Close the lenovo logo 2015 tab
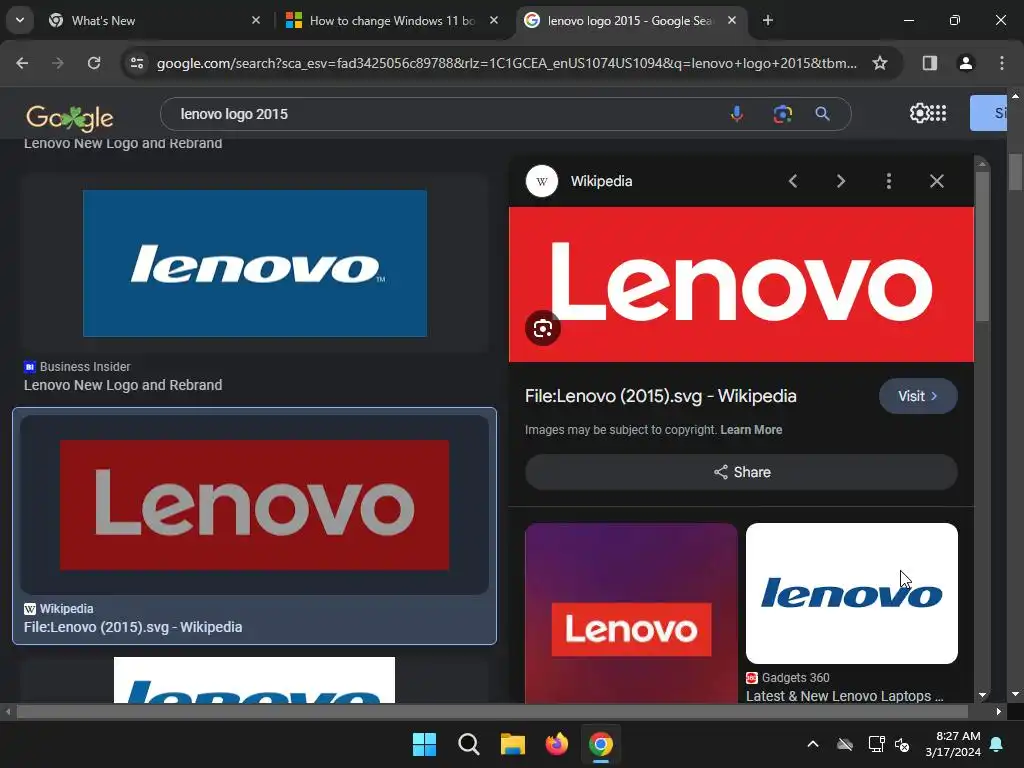This screenshot has height=768, width=1024. 732,21
